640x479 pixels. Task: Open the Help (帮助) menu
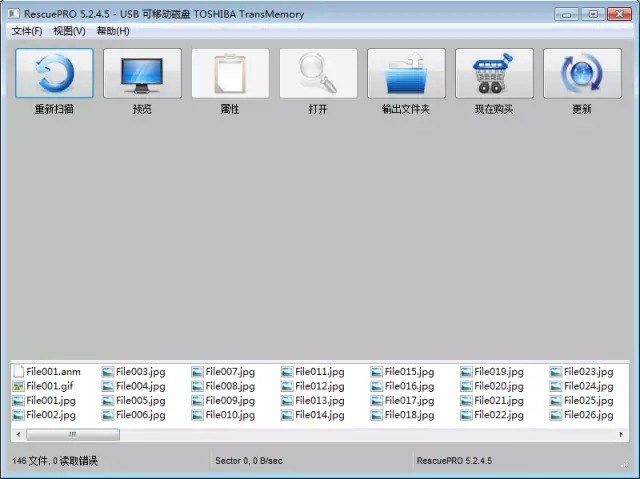[x=113, y=31]
